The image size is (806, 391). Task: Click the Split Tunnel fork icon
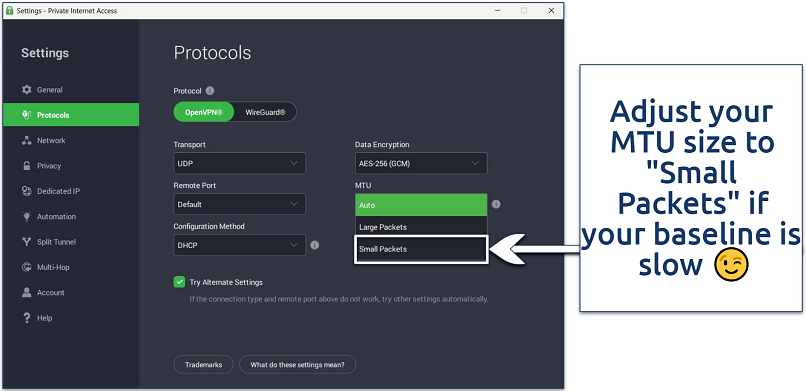click(27, 242)
